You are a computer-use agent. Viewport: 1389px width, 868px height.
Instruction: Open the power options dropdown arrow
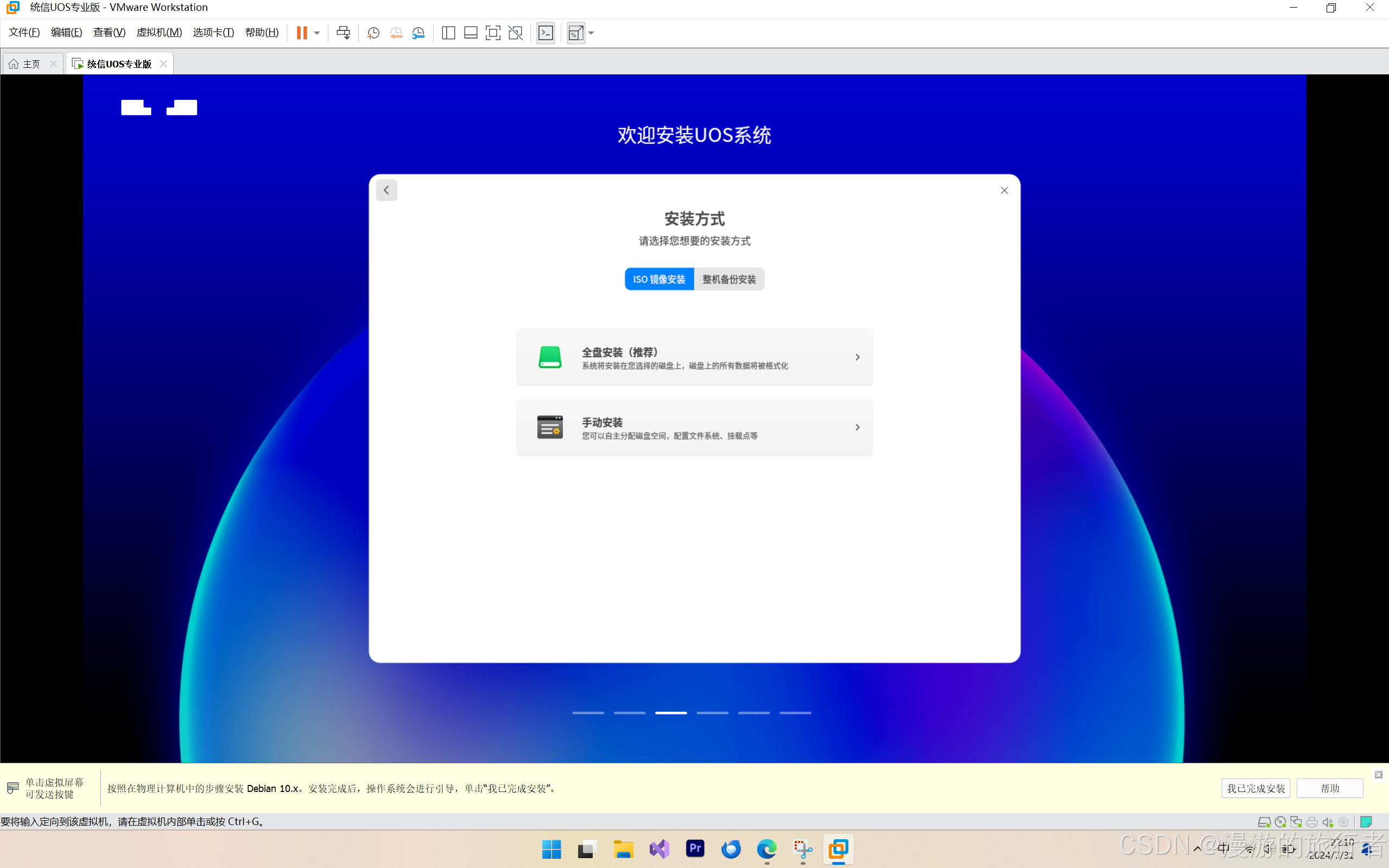(x=317, y=33)
